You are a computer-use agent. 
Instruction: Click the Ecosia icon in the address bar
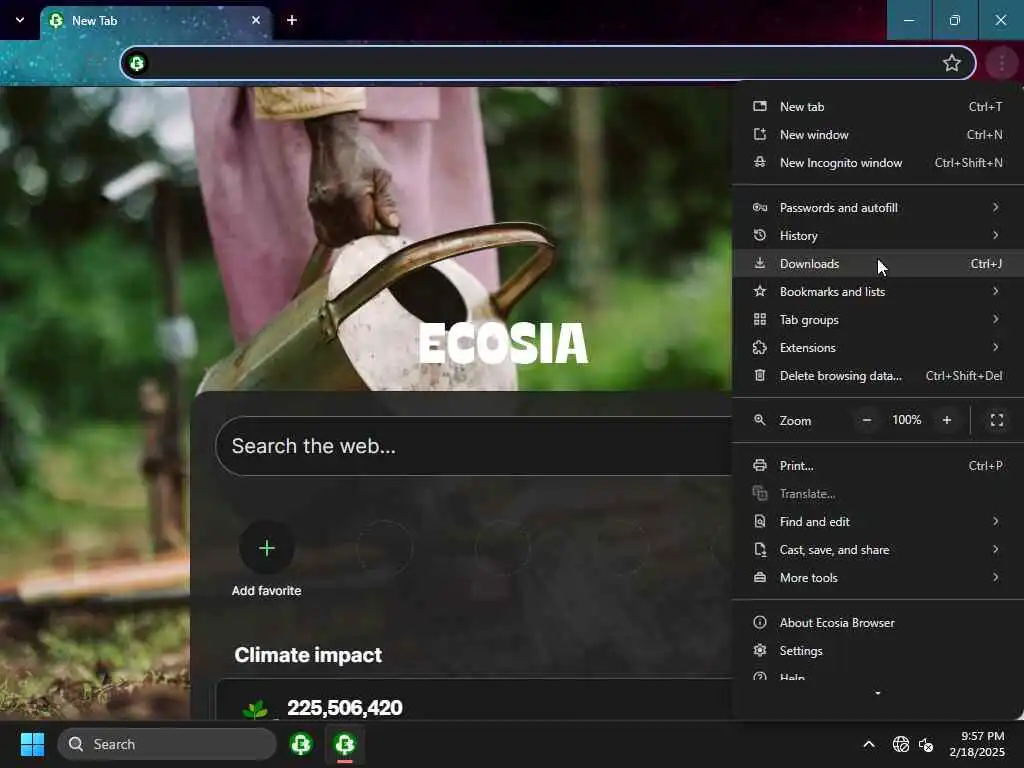(x=137, y=63)
